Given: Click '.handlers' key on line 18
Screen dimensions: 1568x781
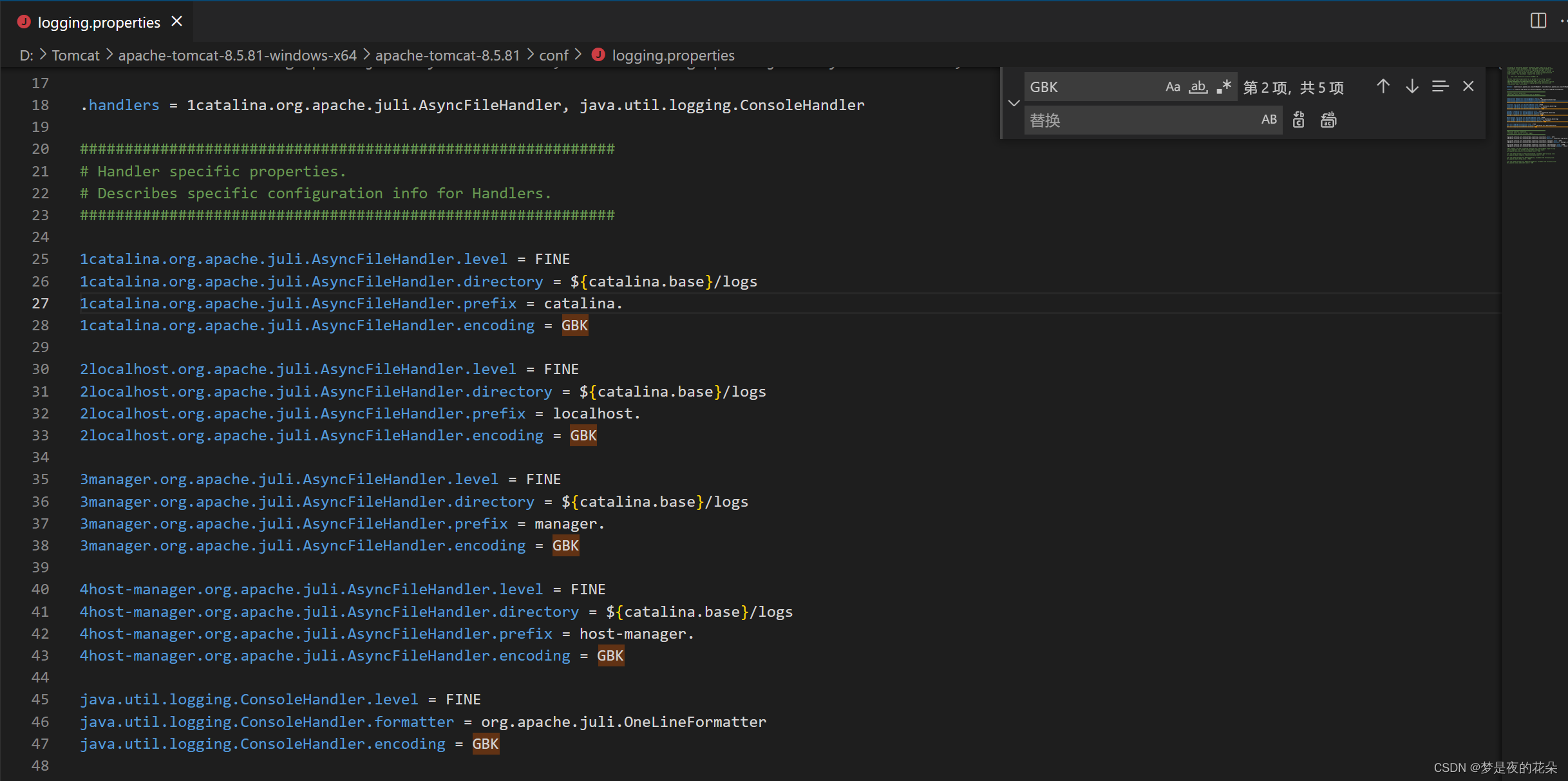Looking at the screenshot, I should click(x=120, y=105).
